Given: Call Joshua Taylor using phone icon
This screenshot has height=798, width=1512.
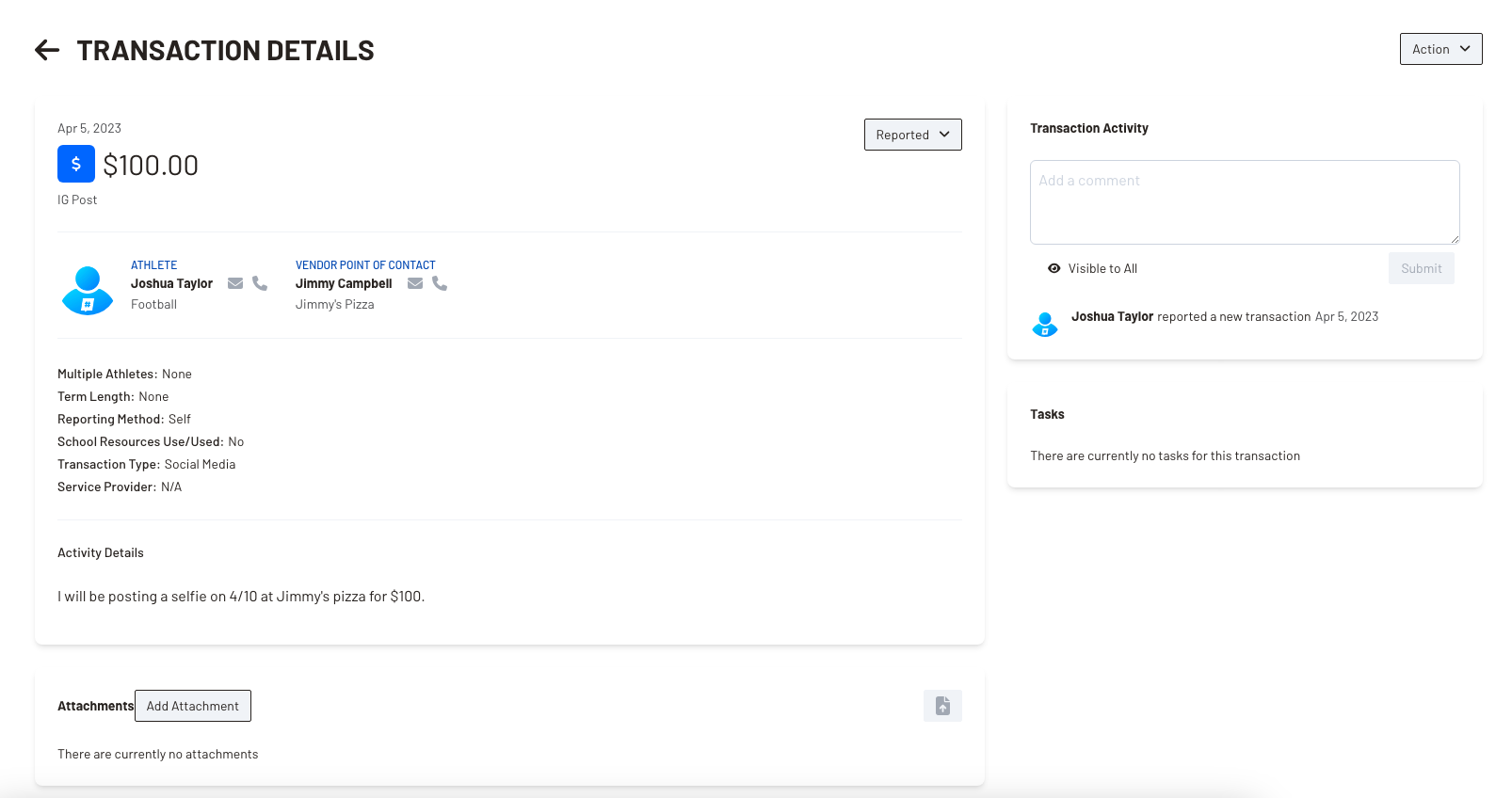Looking at the screenshot, I should pyautogui.click(x=260, y=283).
